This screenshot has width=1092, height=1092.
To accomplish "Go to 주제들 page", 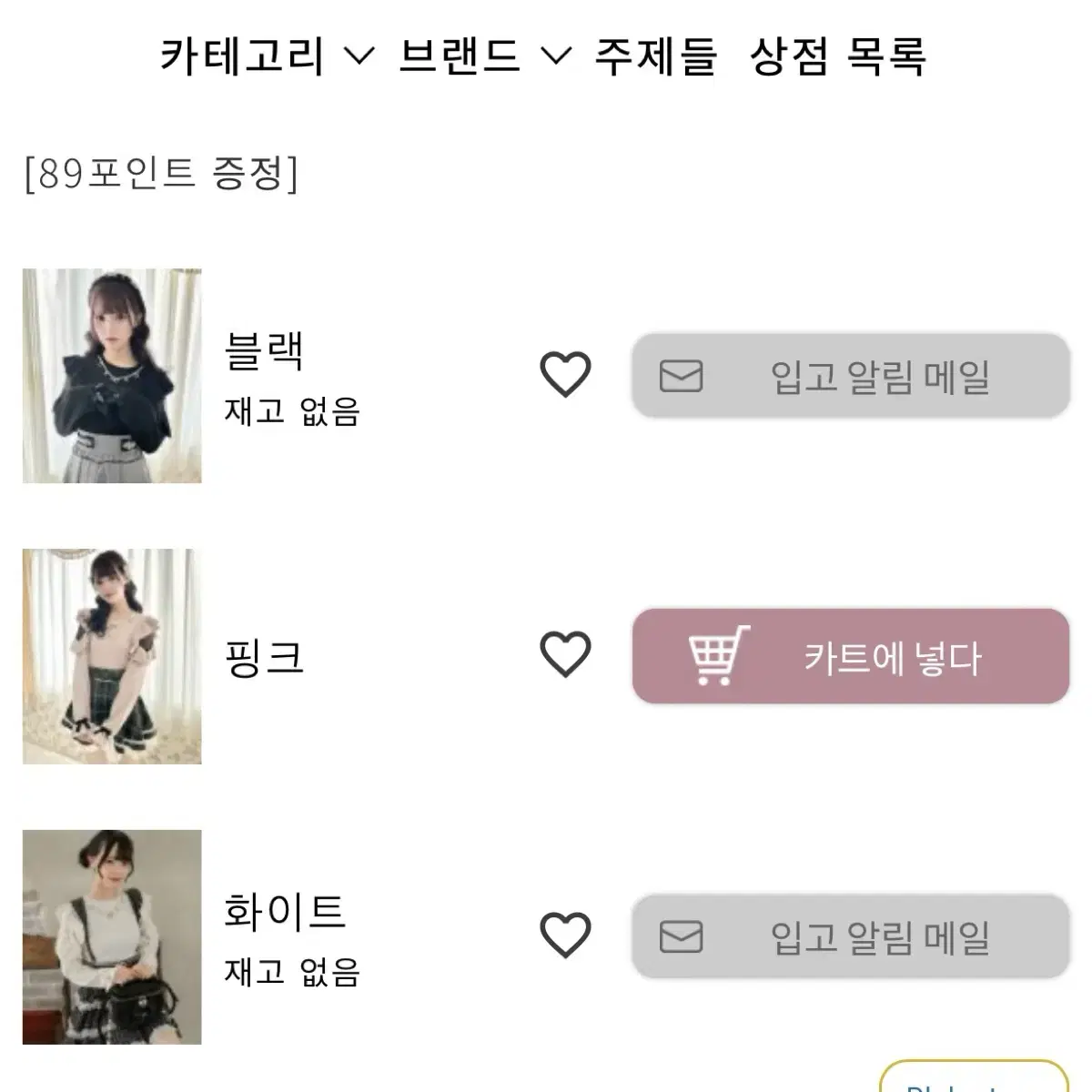I will [x=655, y=56].
